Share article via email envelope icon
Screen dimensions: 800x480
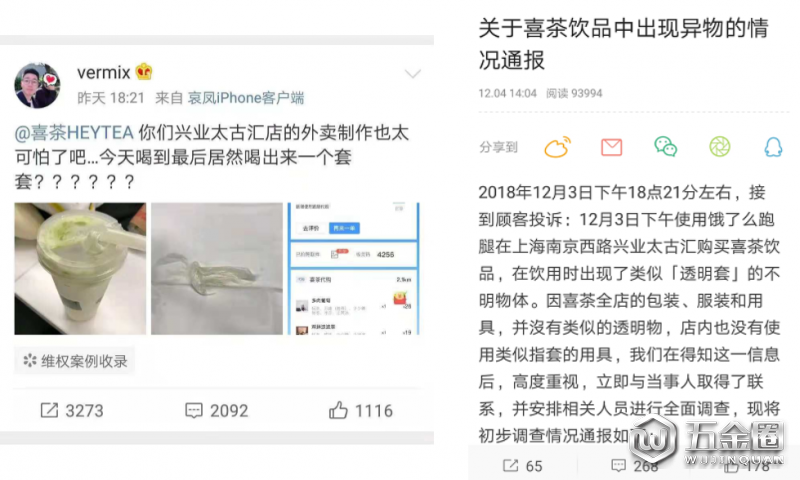tap(611, 147)
